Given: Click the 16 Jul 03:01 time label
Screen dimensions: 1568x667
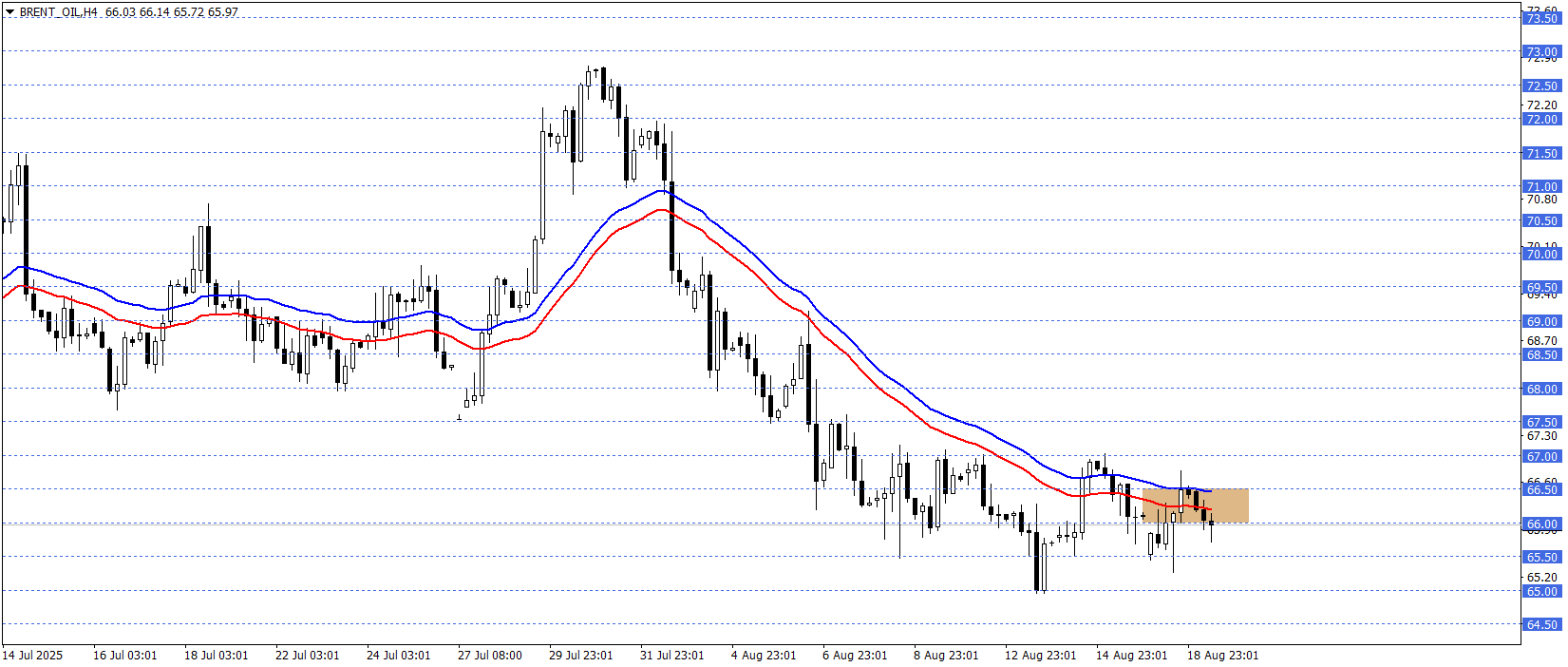Looking at the screenshot, I should point(125,656).
